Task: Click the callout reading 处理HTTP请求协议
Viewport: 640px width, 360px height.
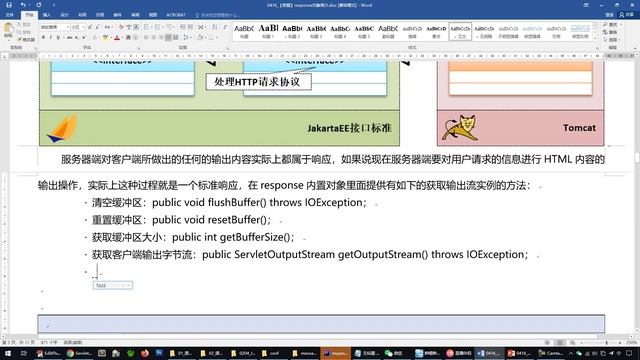Action: (258, 82)
